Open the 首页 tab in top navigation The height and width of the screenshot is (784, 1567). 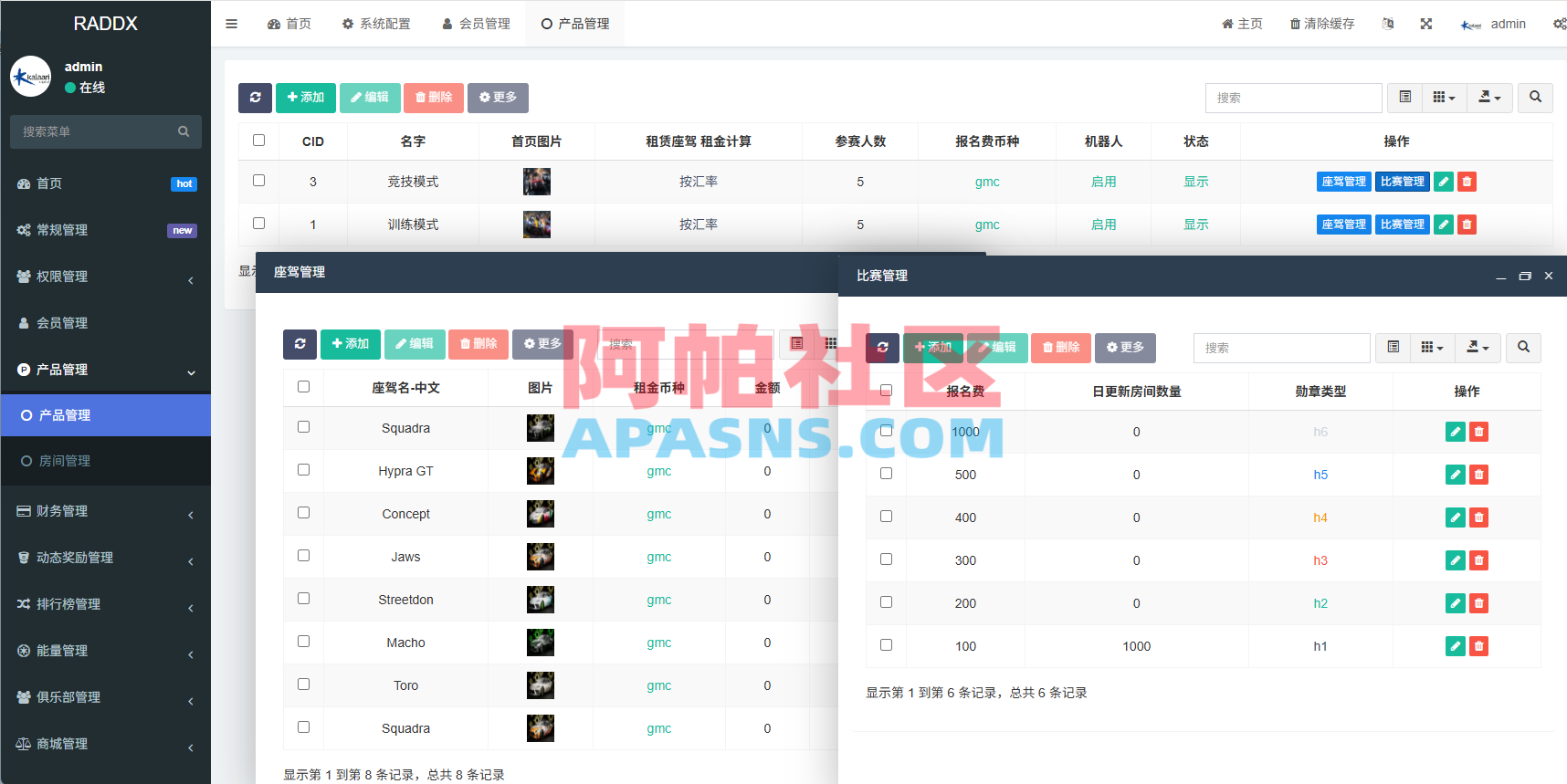[x=289, y=24]
